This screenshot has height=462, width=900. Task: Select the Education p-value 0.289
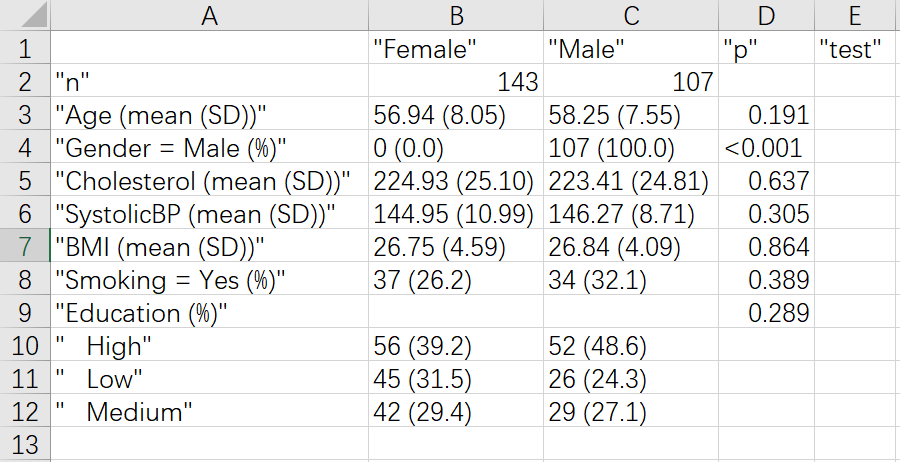click(766, 313)
